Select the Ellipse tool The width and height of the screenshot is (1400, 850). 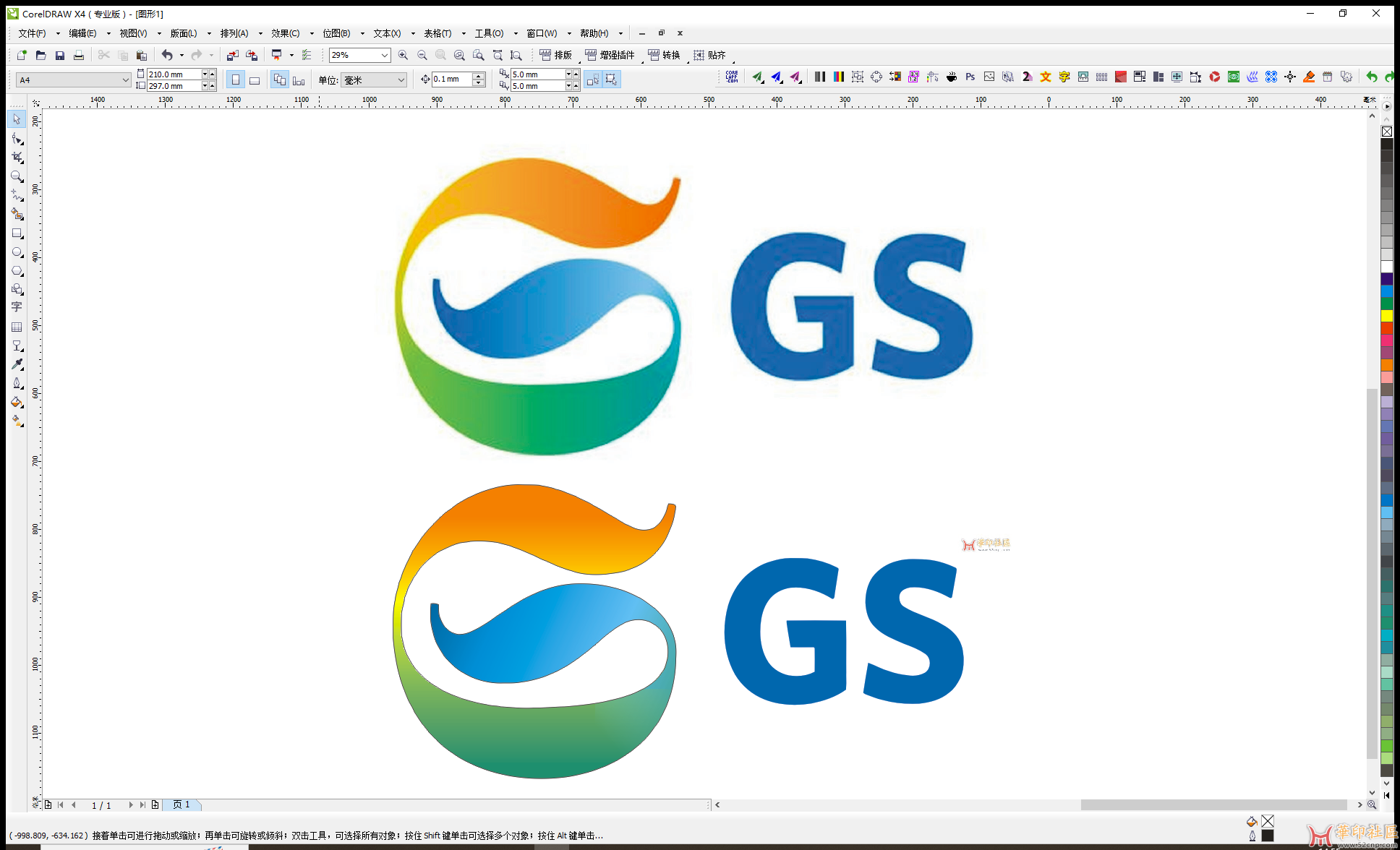pyautogui.click(x=17, y=252)
